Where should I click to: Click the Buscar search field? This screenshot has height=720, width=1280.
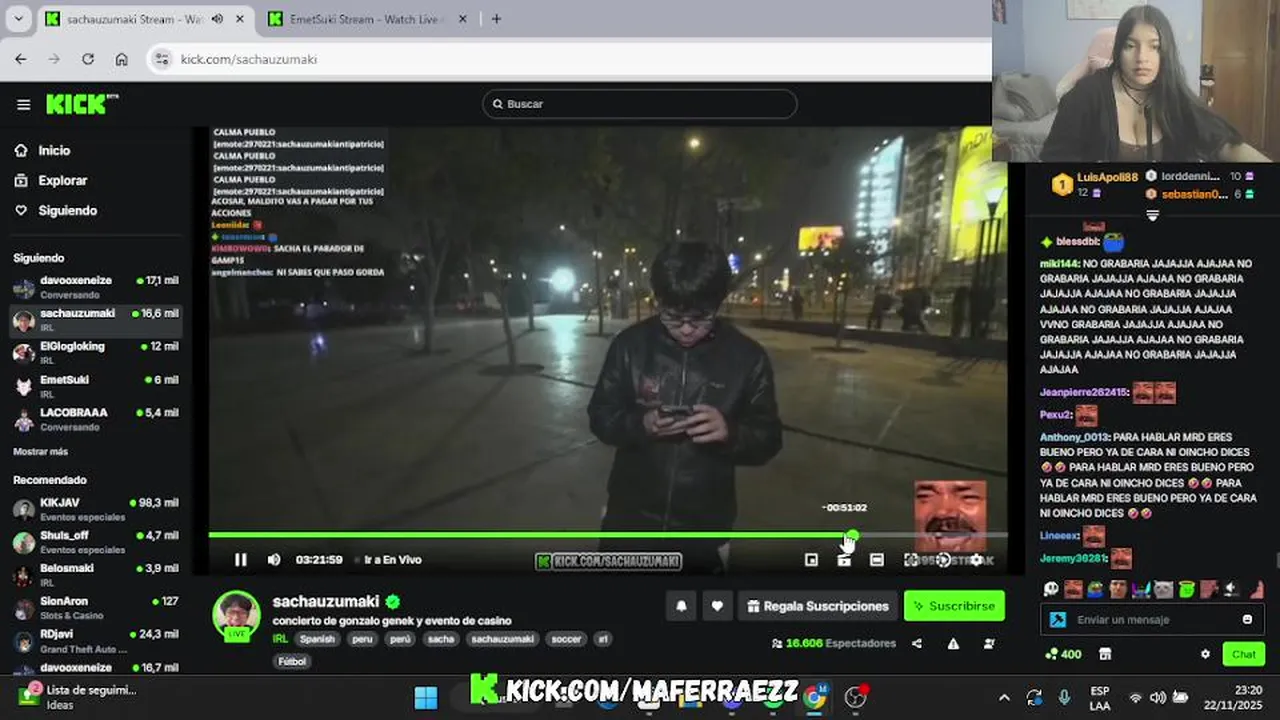640,104
